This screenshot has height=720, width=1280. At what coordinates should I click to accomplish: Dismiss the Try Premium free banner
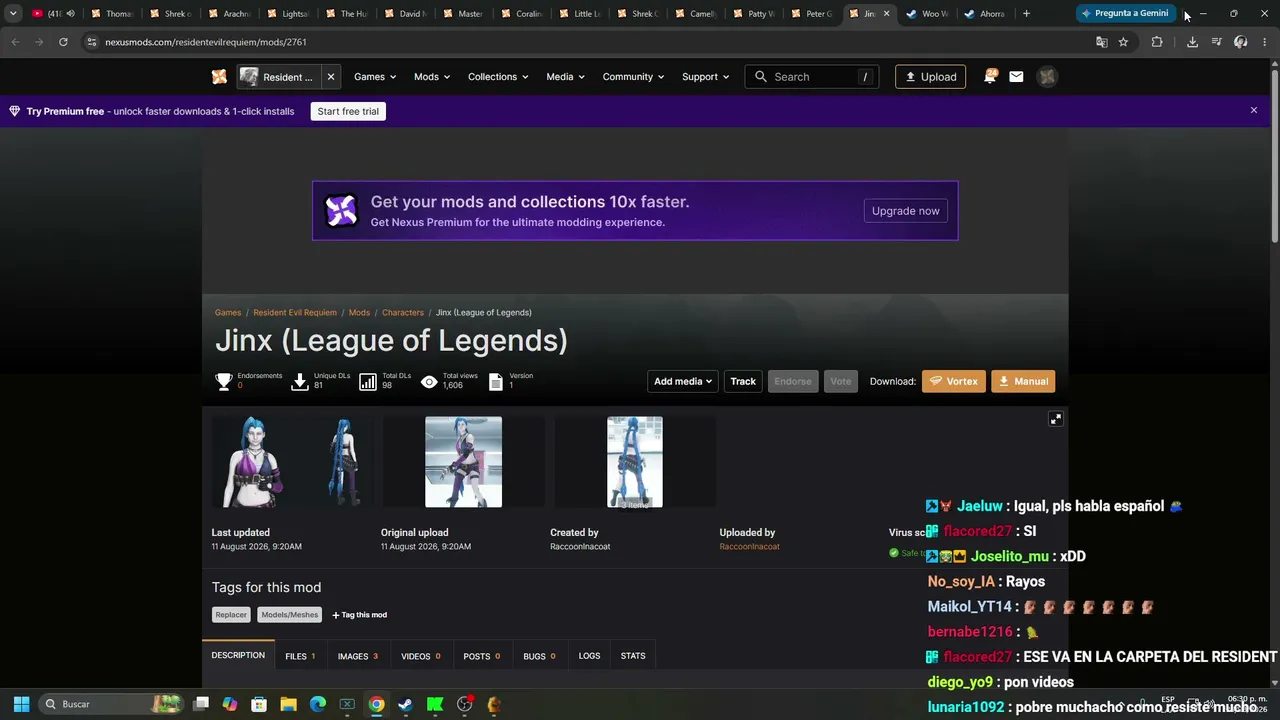pos(1253,110)
